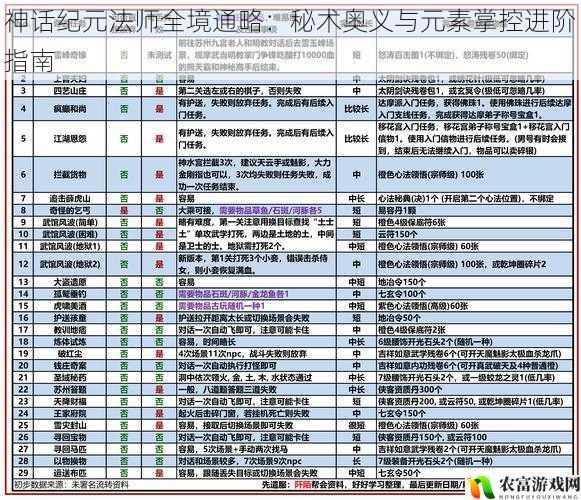Screen dimensions: 581x500
Task: Select the row number 12 cell
Action: tap(23, 264)
